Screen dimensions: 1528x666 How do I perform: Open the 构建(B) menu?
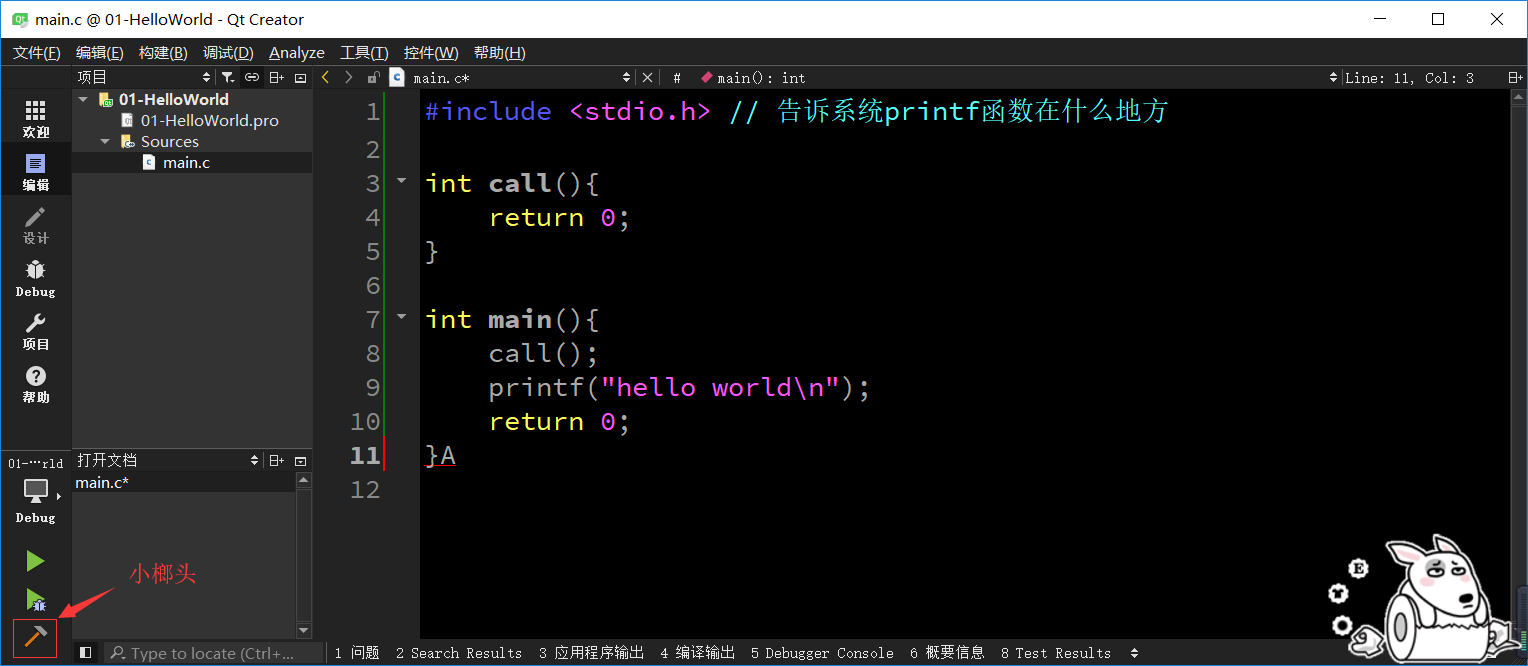point(163,53)
